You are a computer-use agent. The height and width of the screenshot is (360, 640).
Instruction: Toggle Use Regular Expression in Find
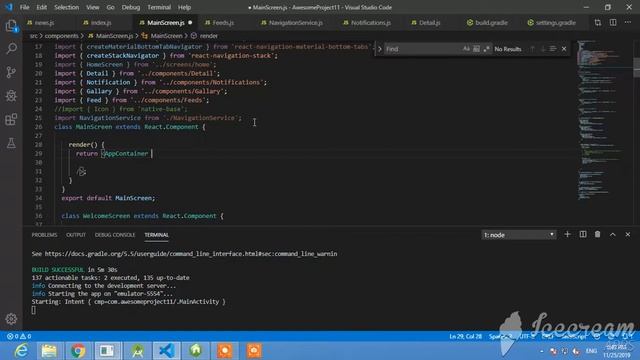click(x=486, y=49)
